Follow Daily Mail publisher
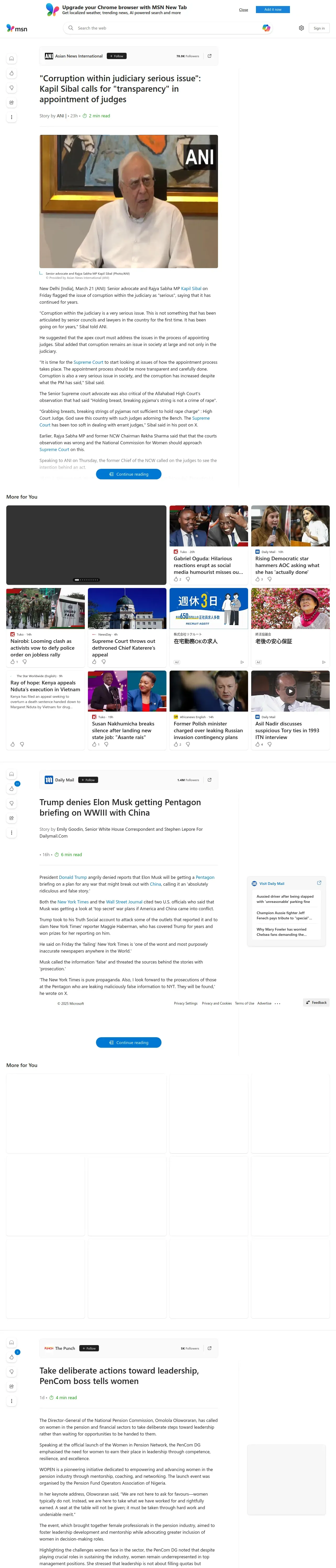 point(88,780)
